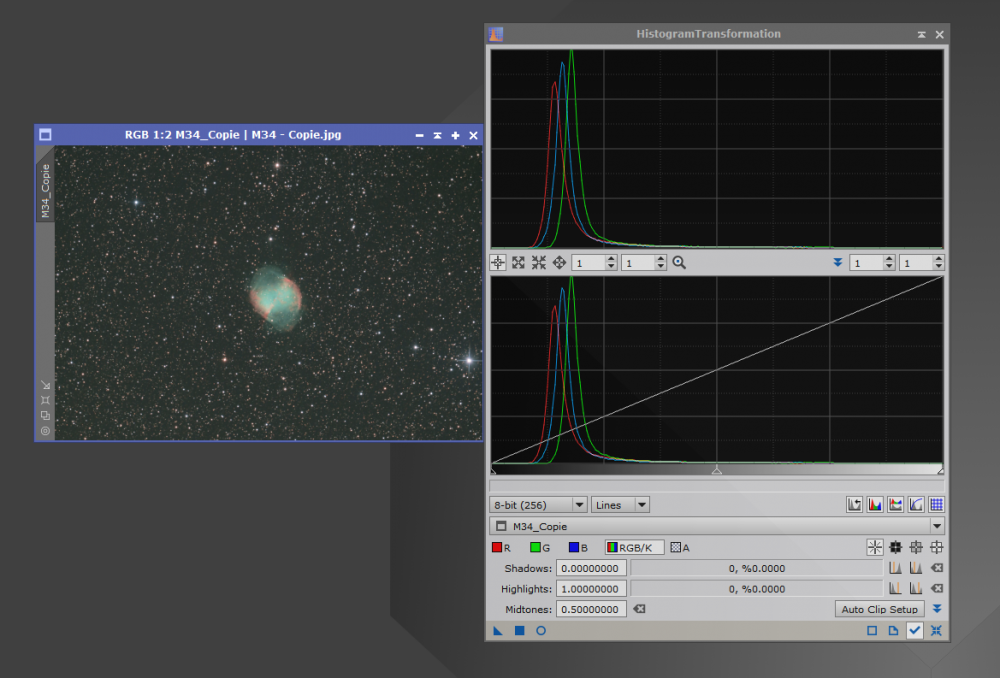Click blue double-arrow beside the output zoom fields

point(838,263)
